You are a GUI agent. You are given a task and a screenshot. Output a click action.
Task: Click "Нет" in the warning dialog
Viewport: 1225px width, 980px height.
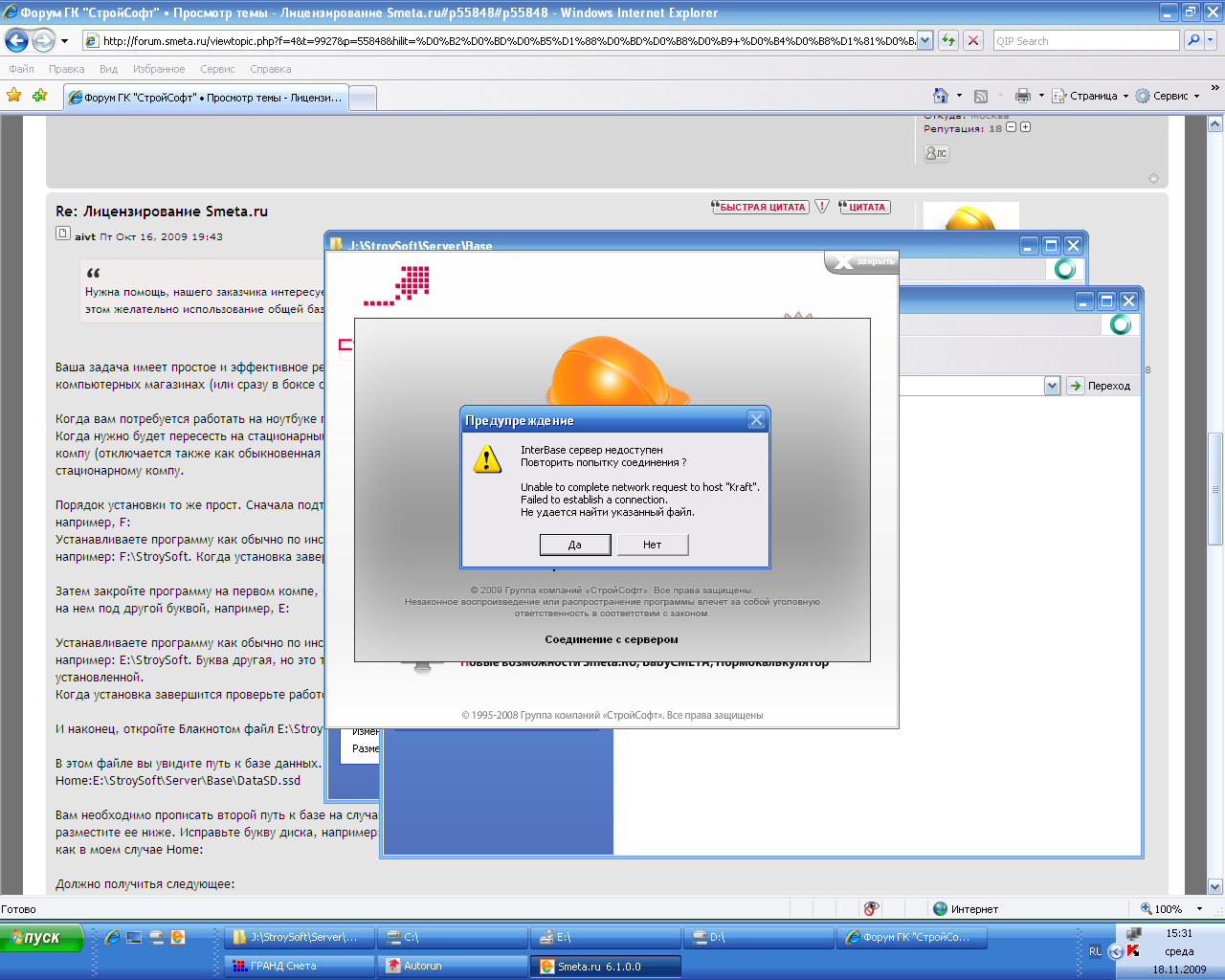pos(653,545)
